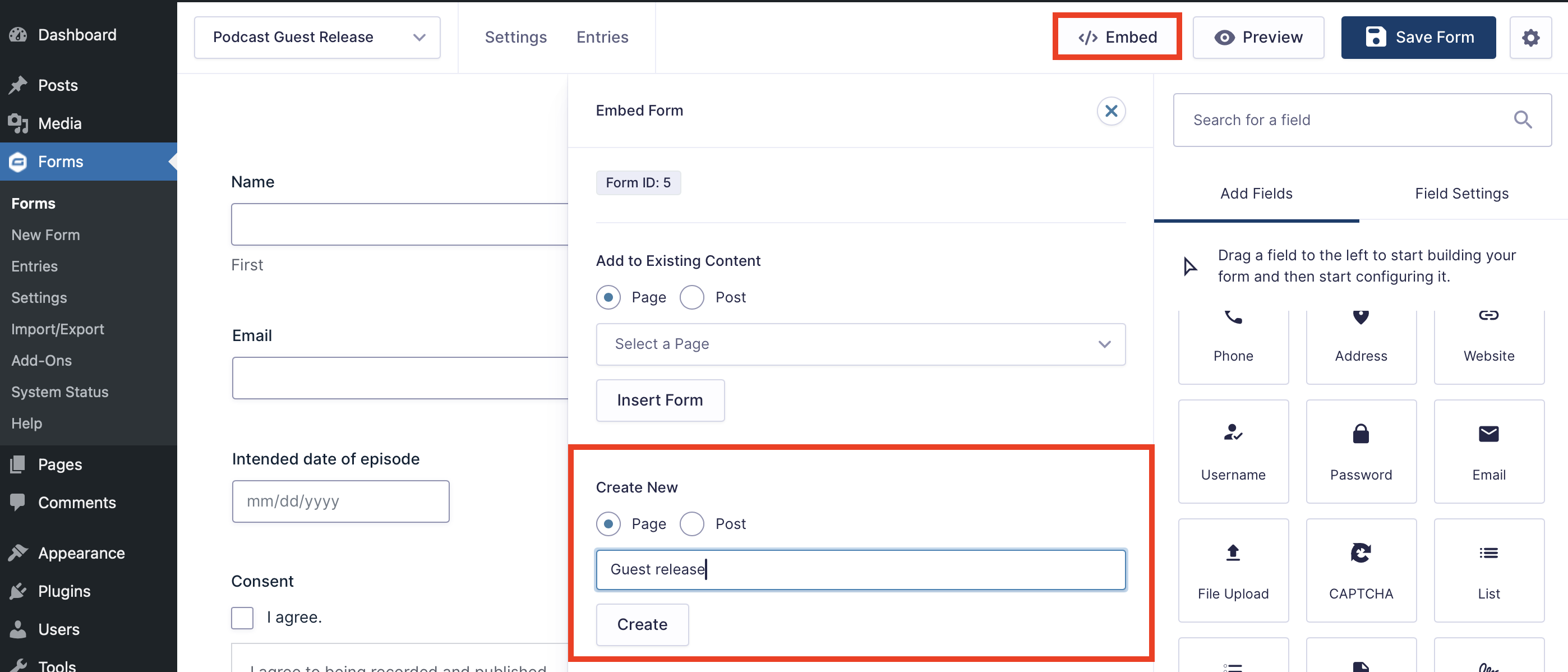Add the Username field
1568x672 pixels.
click(1233, 451)
